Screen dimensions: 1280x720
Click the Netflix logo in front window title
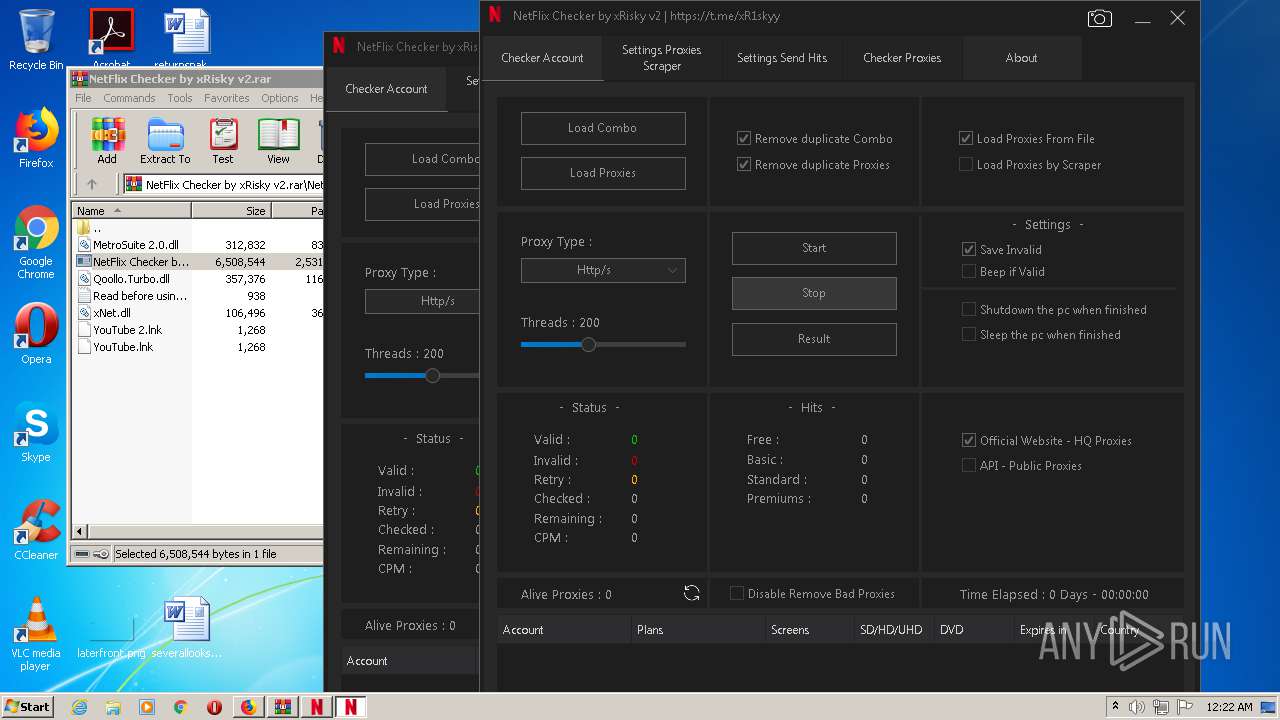494,16
